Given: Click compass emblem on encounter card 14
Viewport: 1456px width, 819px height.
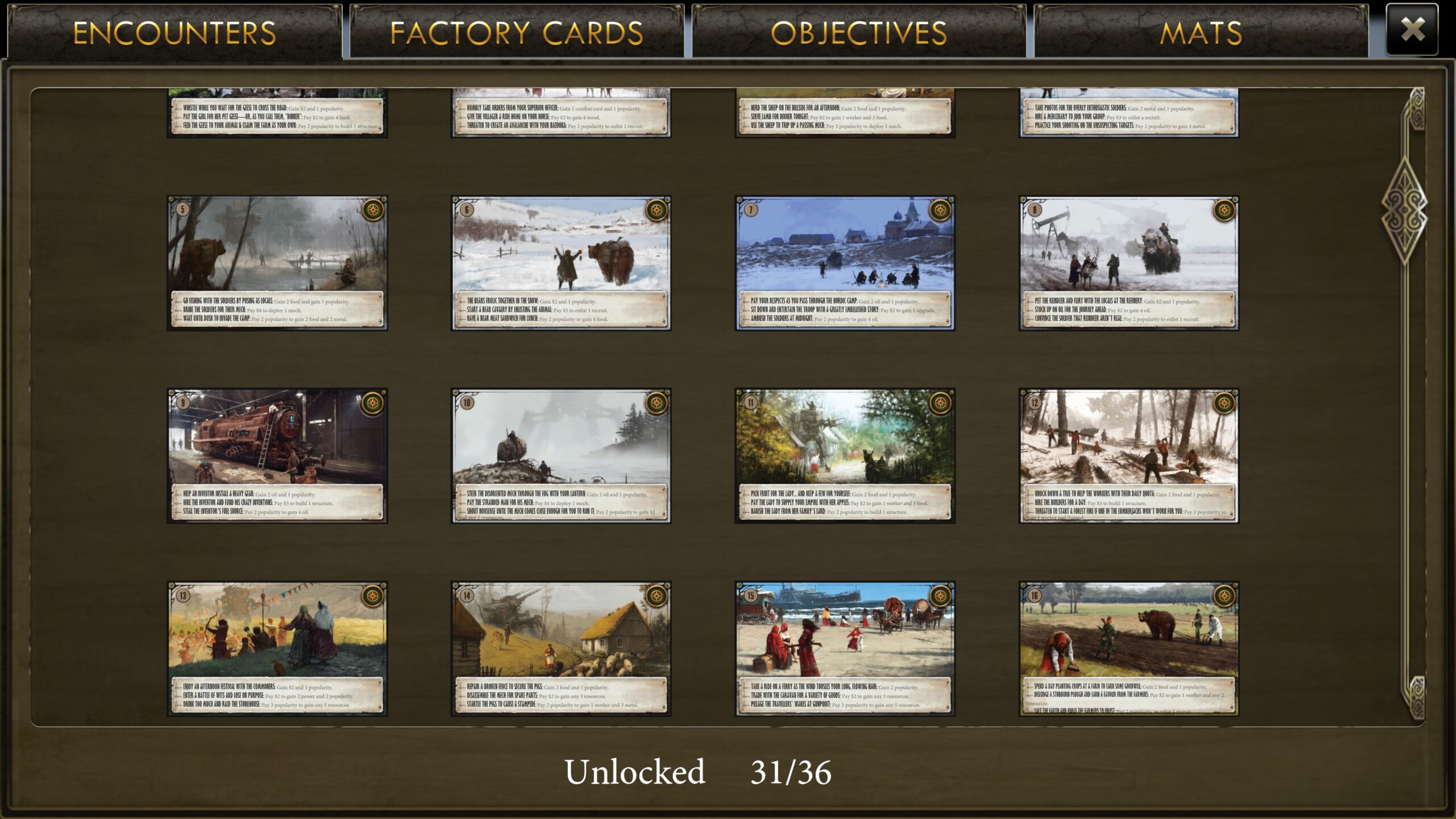Looking at the screenshot, I should [x=656, y=595].
